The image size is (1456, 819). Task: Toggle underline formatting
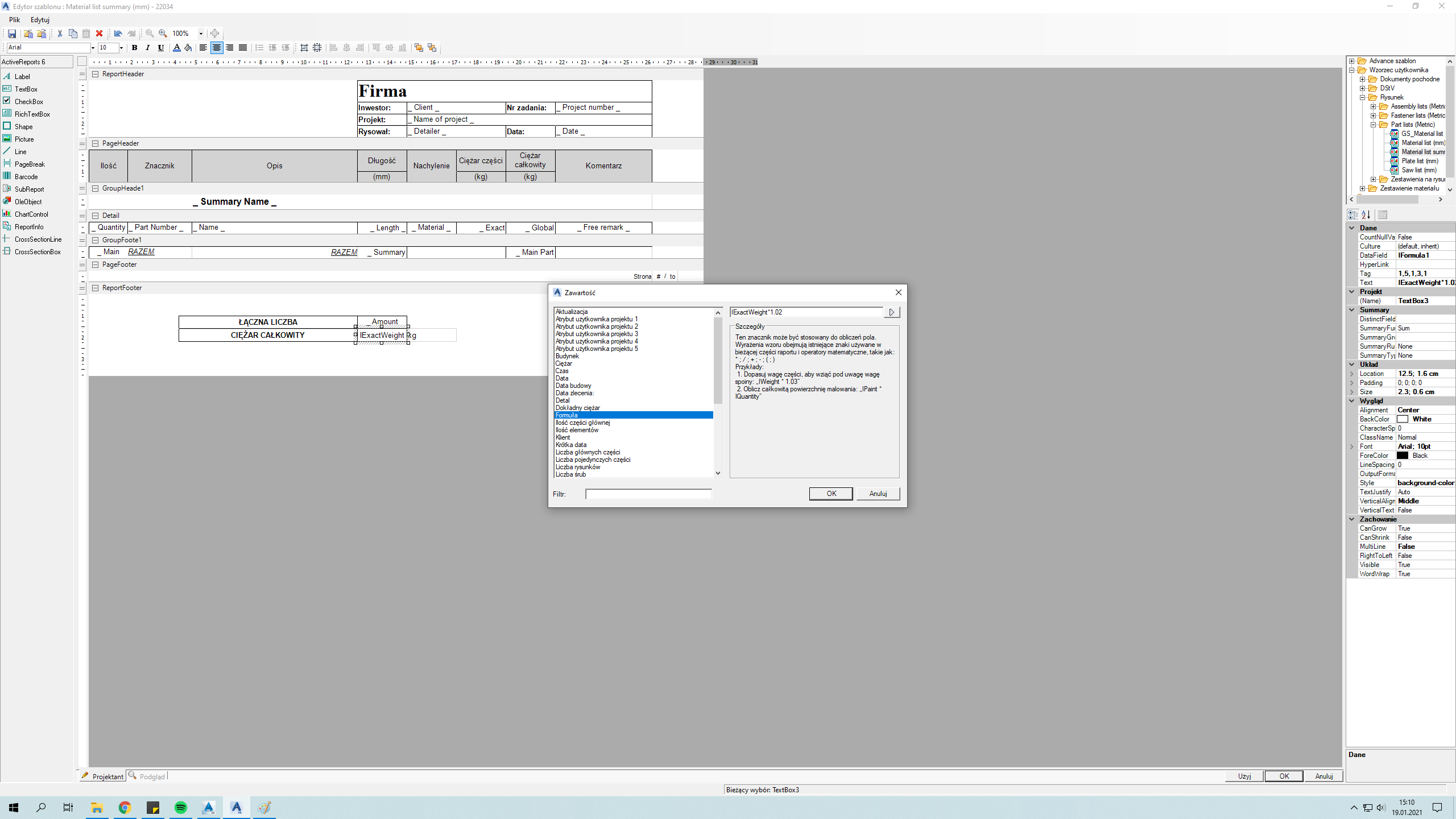[x=161, y=48]
